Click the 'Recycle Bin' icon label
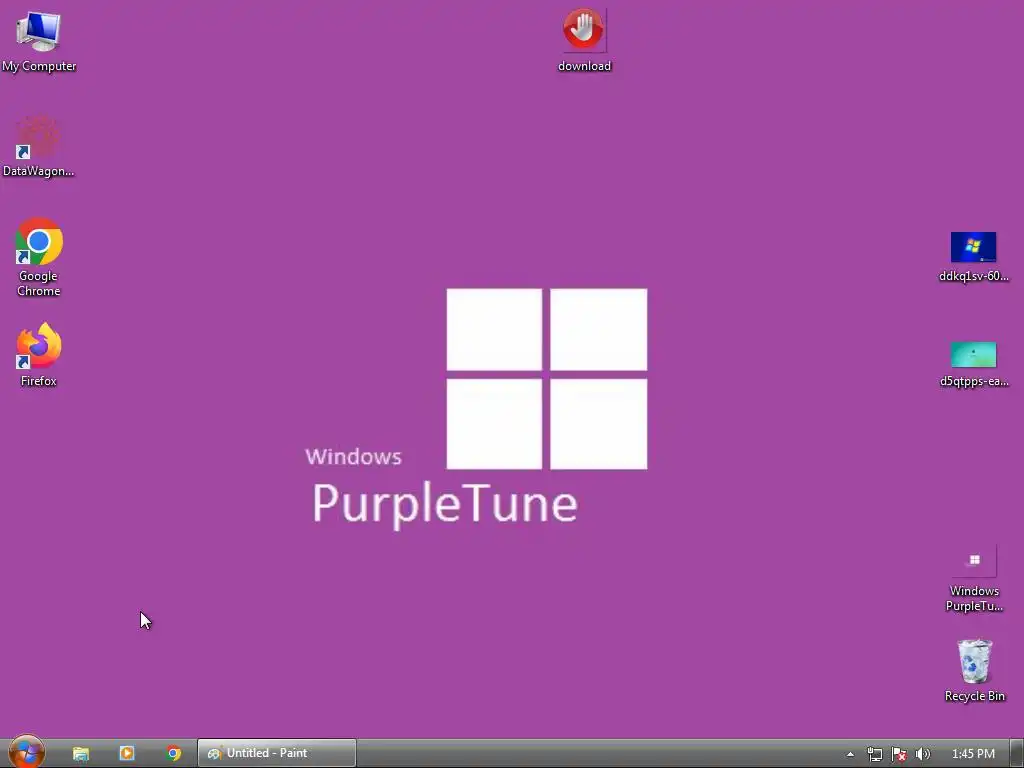The height and width of the screenshot is (768, 1024). click(x=974, y=696)
